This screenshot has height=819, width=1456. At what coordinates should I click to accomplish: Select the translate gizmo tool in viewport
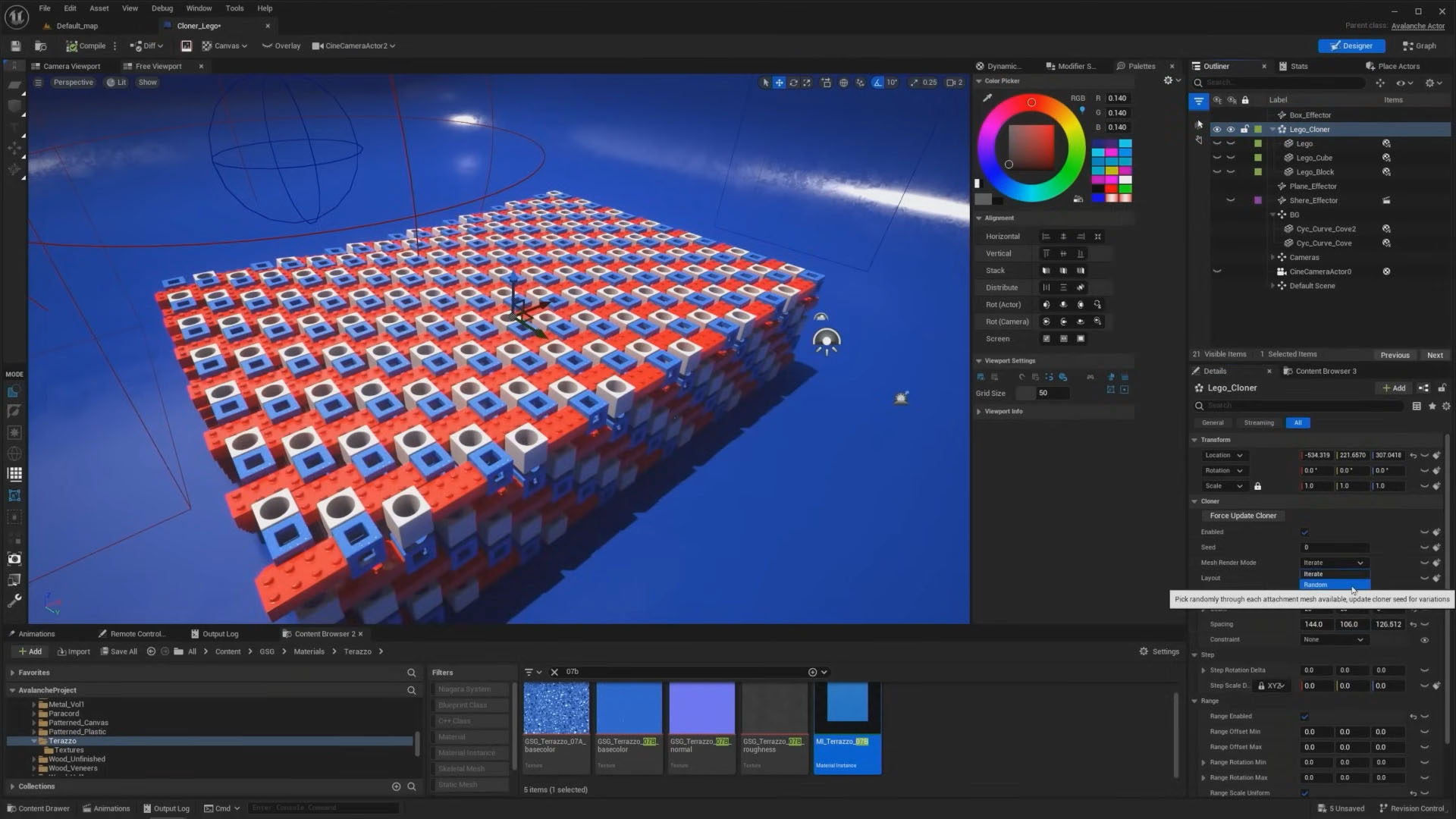pos(779,83)
